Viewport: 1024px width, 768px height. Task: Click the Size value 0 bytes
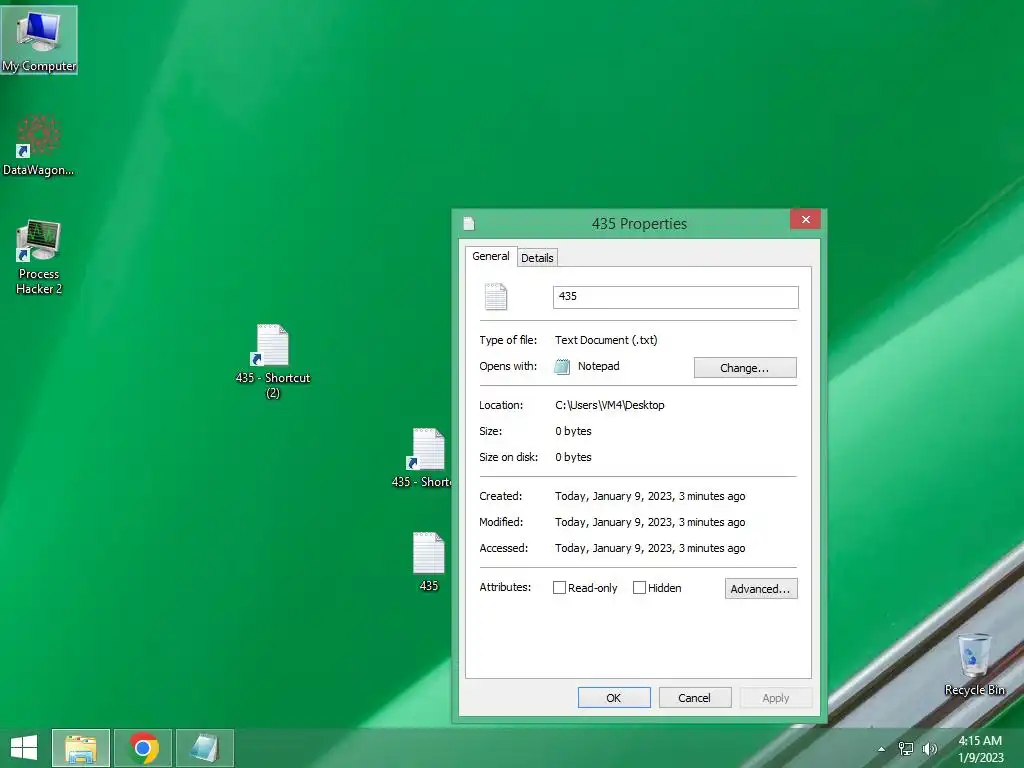click(573, 431)
